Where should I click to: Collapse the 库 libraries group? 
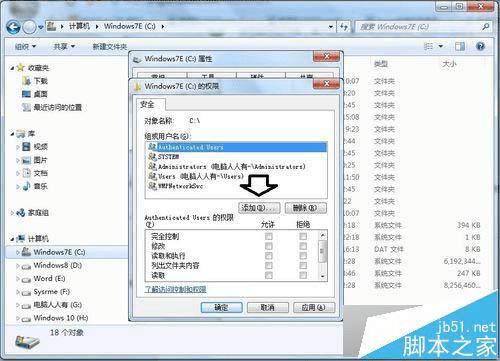click(x=12, y=134)
